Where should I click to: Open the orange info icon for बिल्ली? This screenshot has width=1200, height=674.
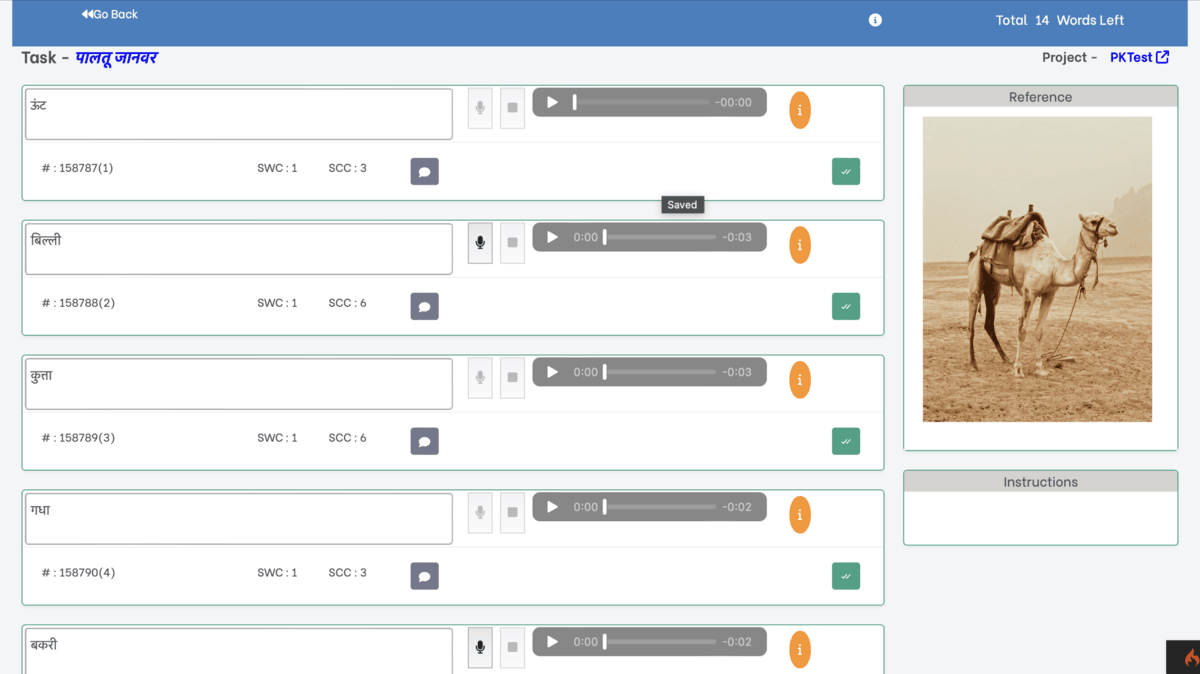(800, 245)
